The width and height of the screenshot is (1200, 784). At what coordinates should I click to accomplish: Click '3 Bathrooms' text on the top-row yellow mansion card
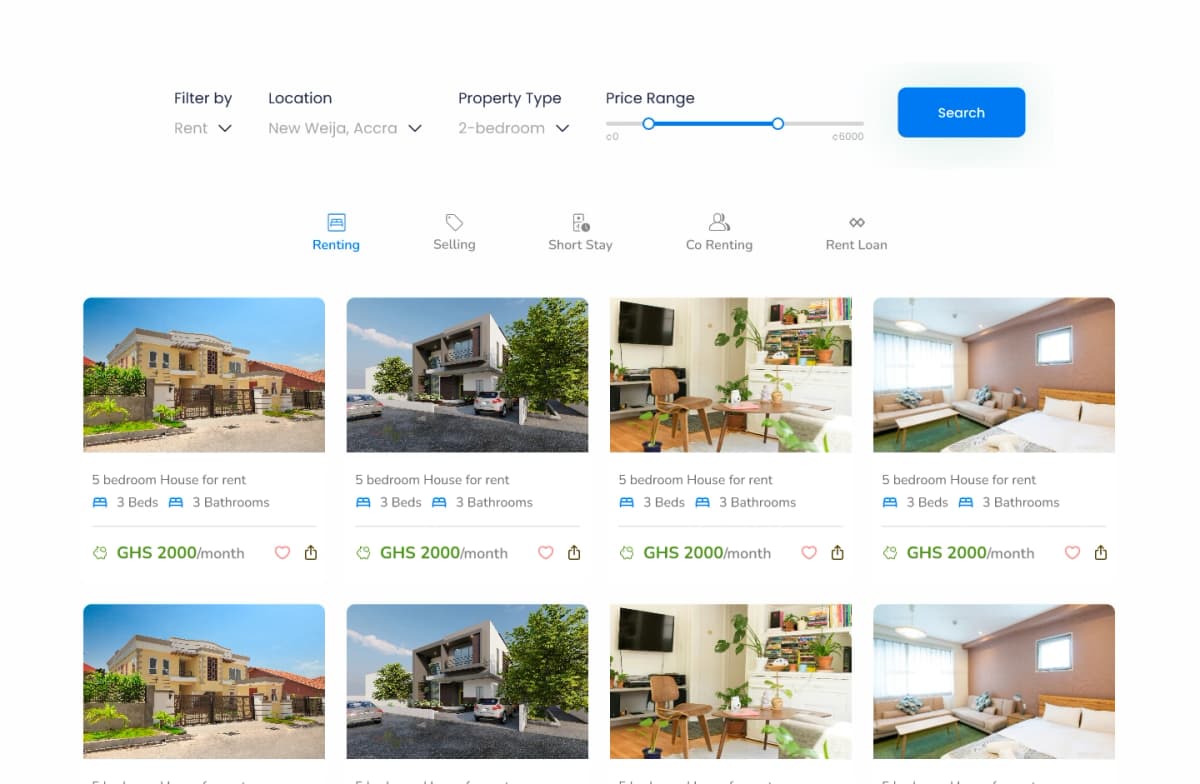[x=231, y=502]
